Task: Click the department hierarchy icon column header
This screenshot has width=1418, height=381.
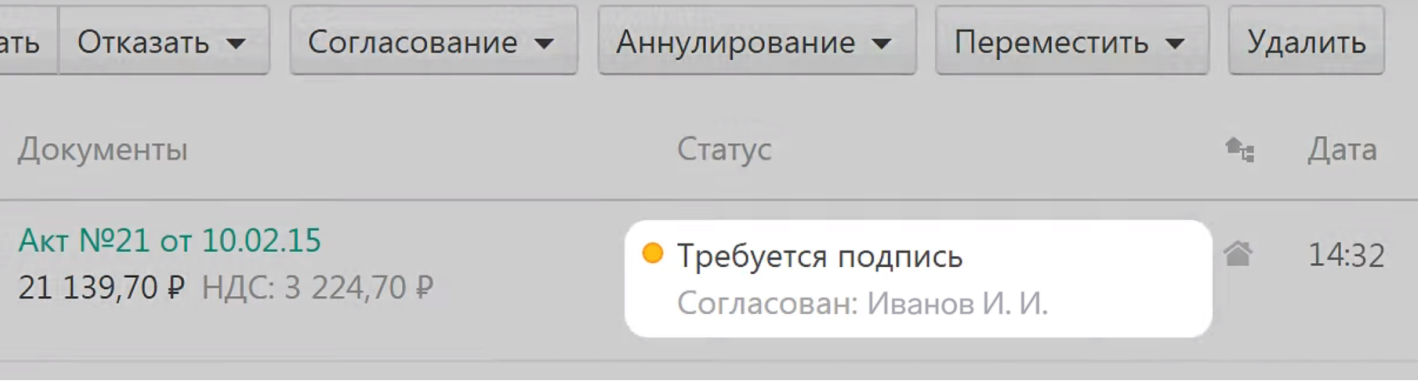Action: click(1240, 150)
